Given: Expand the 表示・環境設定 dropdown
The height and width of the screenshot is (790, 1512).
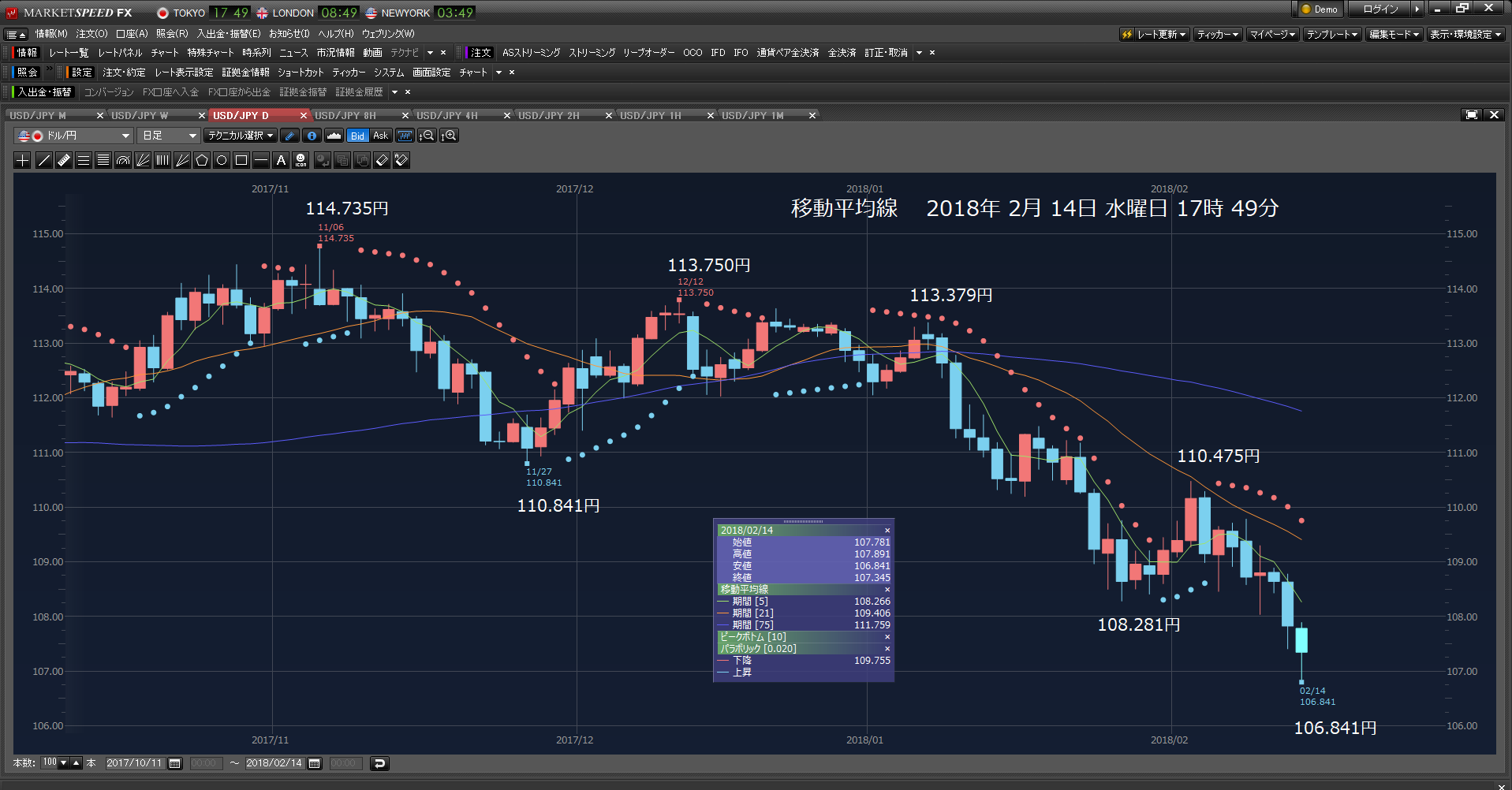Looking at the screenshot, I should pyautogui.click(x=1465, y=35).
